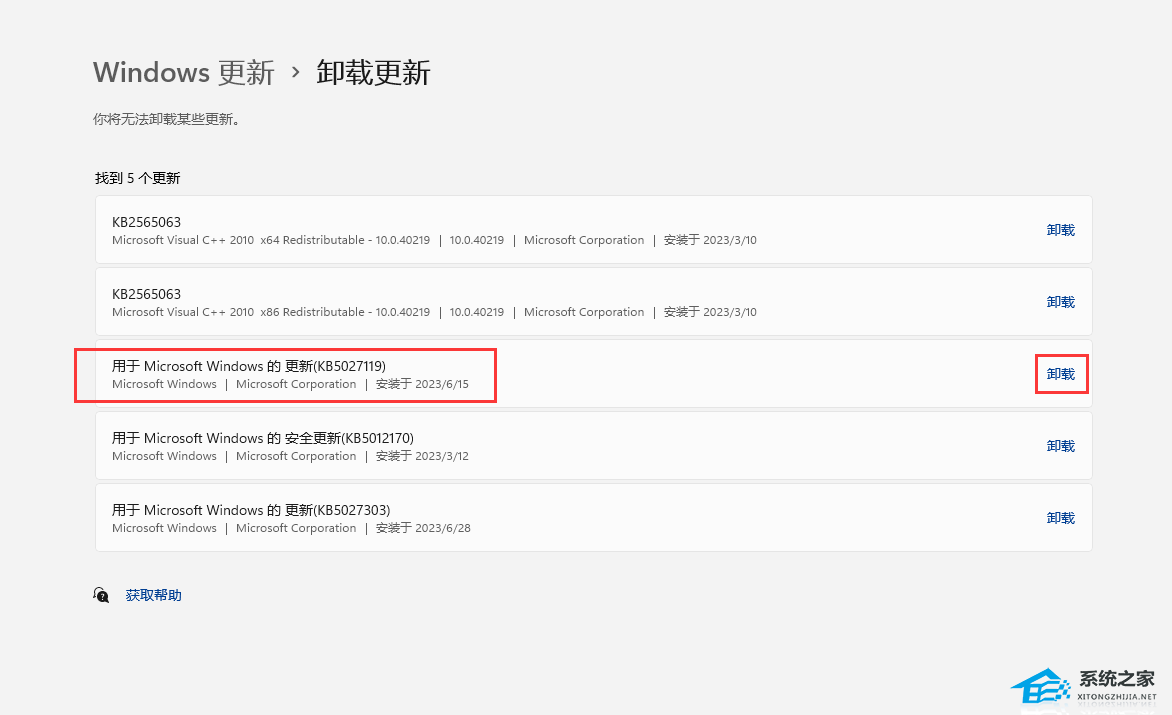Uninstall update KB5027119
Screen dimensions: 1172x715
tap(1061, 374)
